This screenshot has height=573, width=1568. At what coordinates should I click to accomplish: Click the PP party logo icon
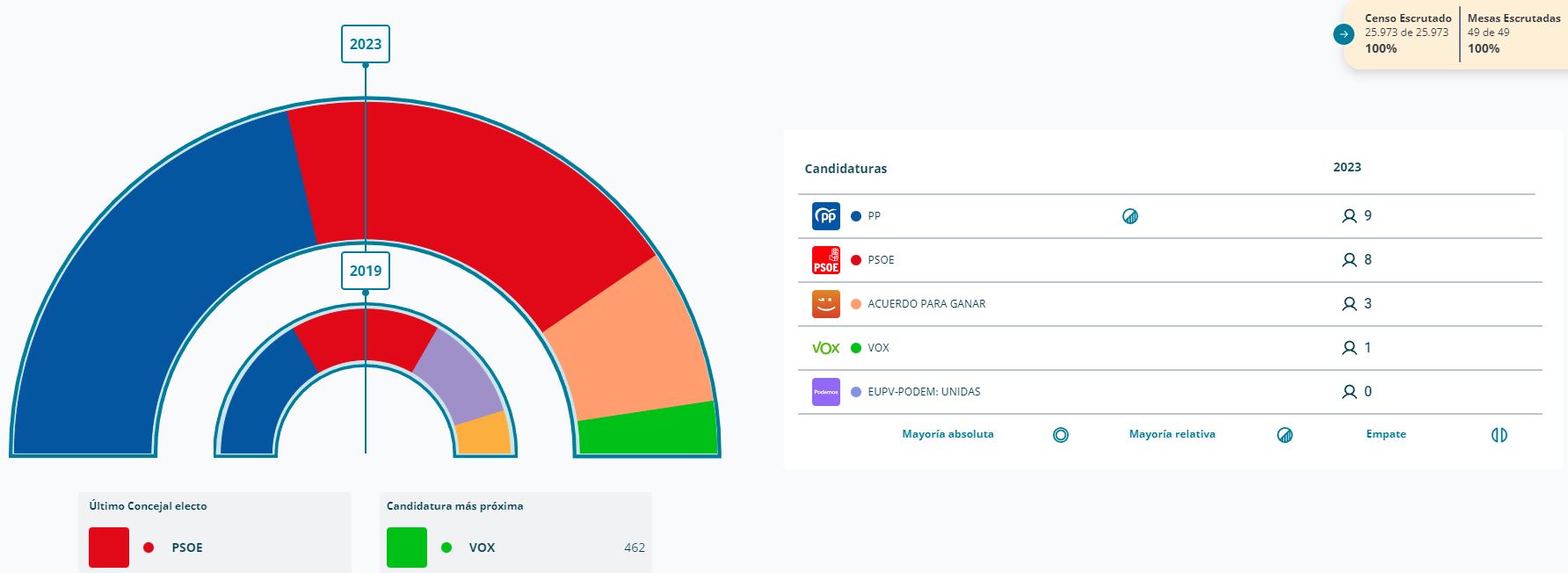point(826,216)
